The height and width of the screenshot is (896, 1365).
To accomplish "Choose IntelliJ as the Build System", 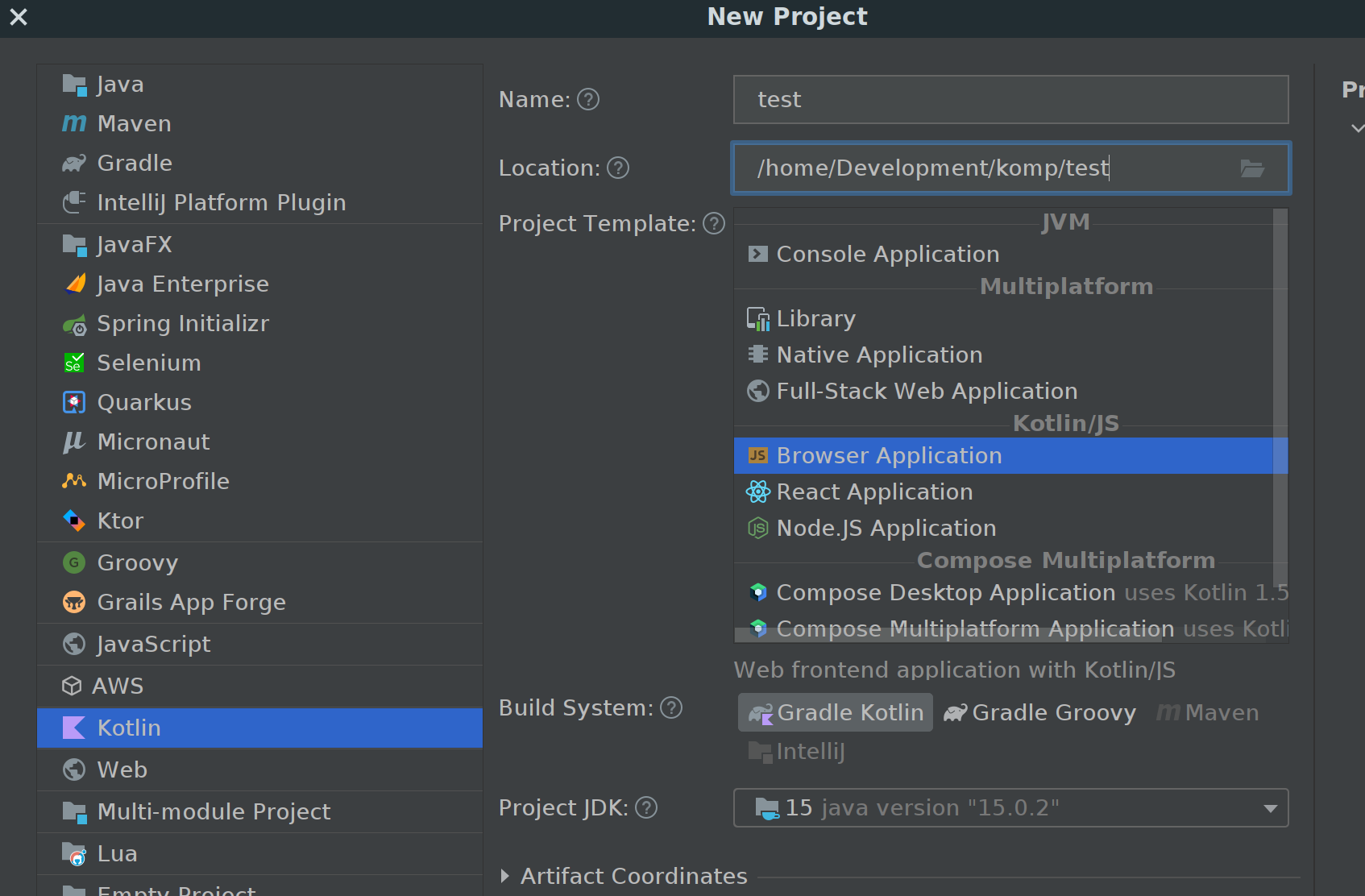I will (796, 751).
